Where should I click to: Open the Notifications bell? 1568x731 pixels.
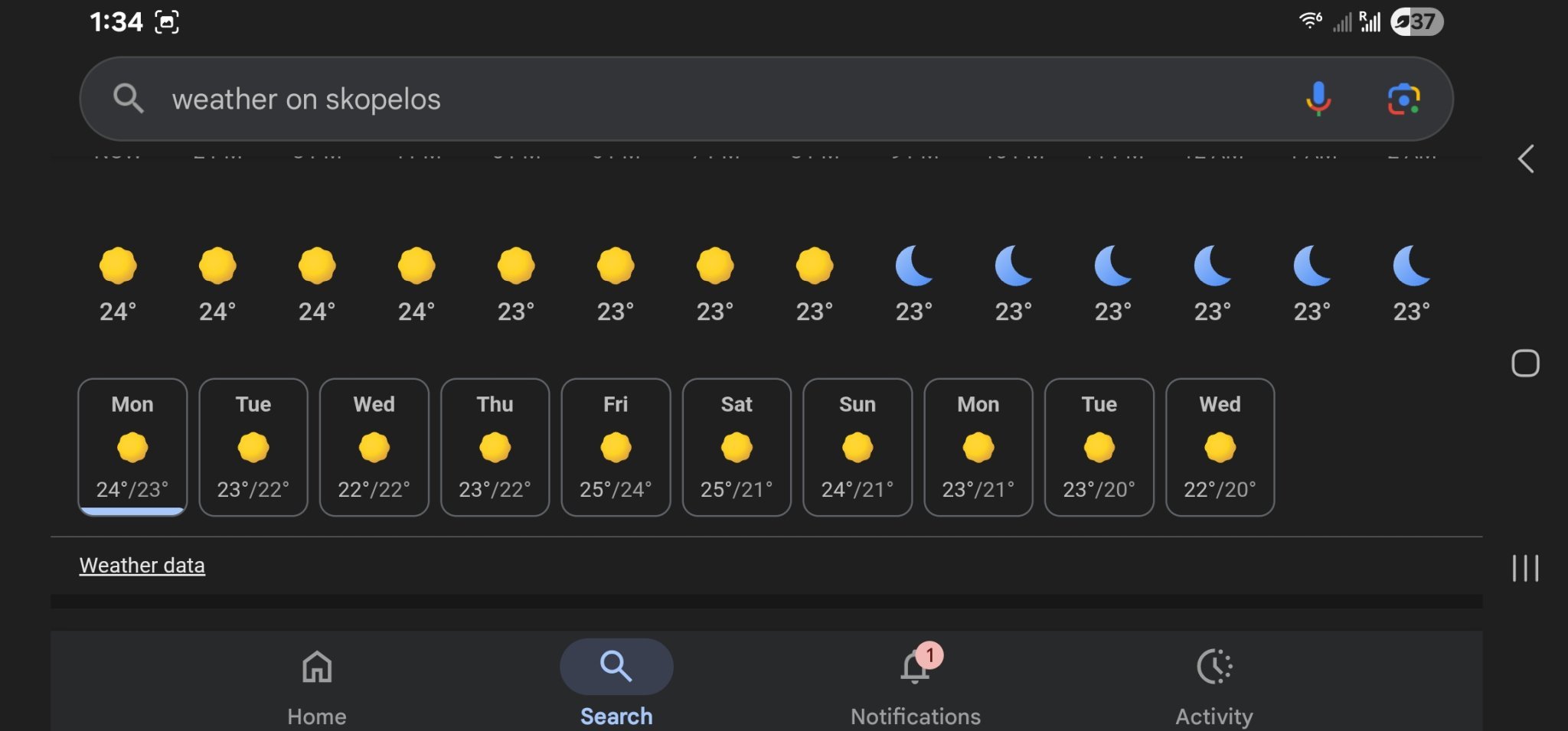coord(916,667)
